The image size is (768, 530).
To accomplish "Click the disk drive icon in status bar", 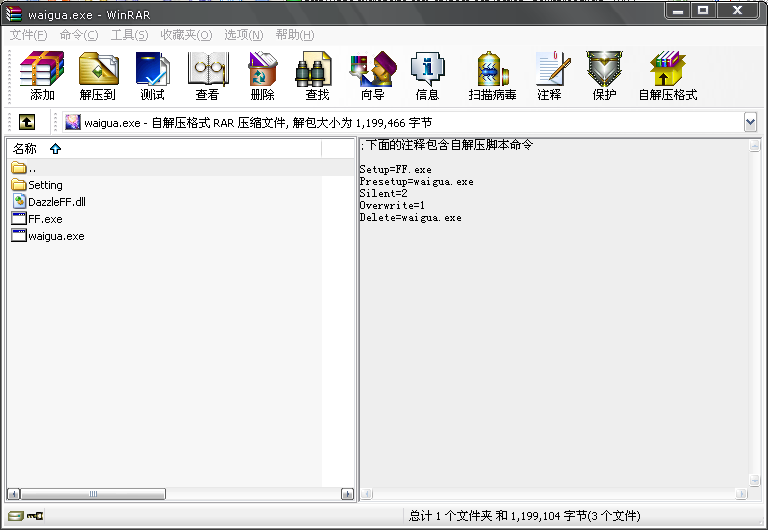I will tap(16, 516).
